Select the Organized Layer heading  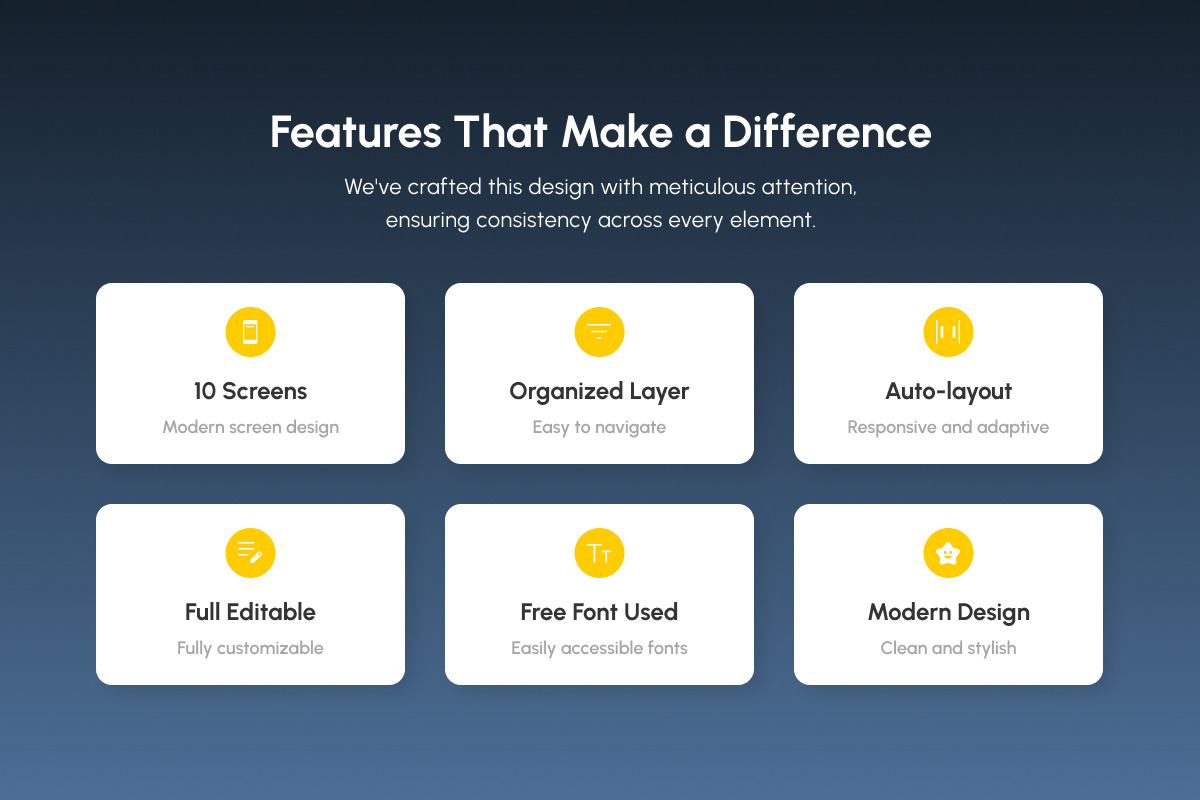(599, 392)
